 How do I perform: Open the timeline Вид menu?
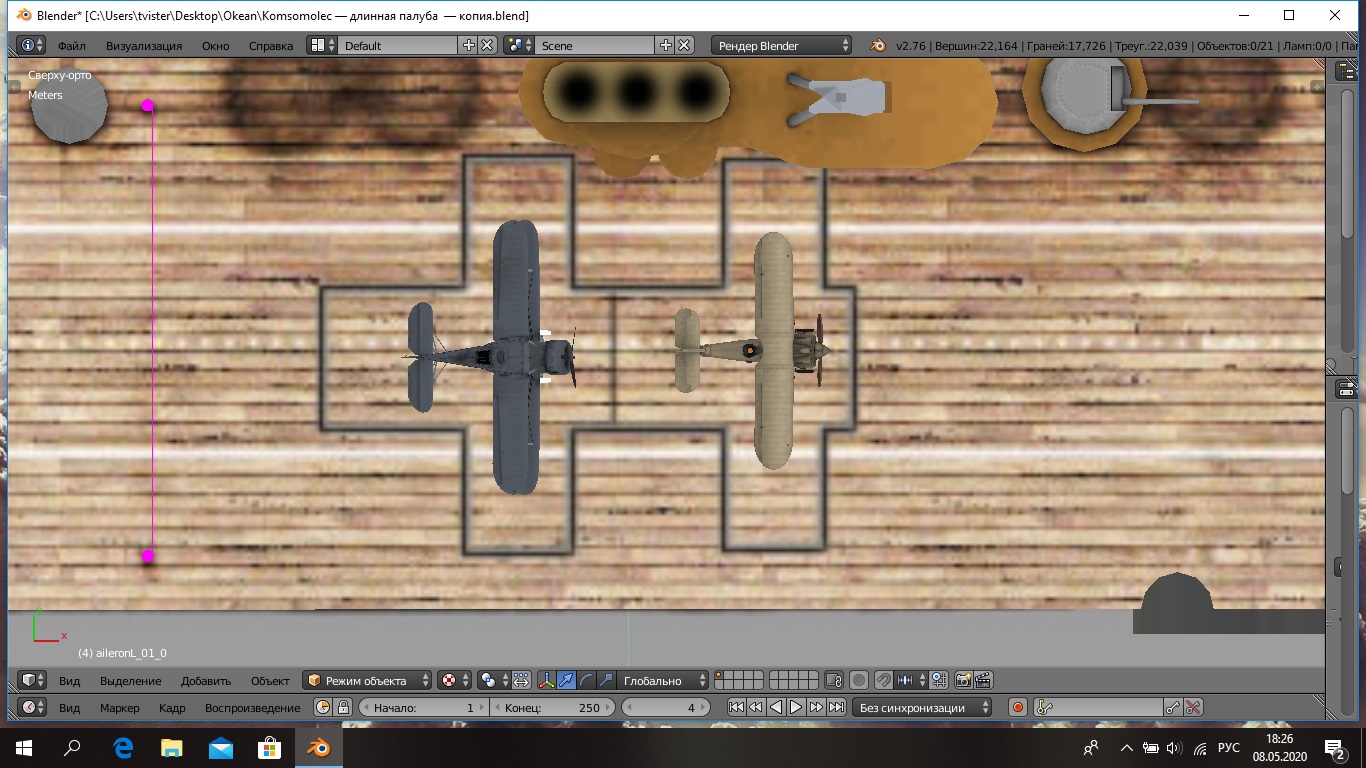click(69, 708)
